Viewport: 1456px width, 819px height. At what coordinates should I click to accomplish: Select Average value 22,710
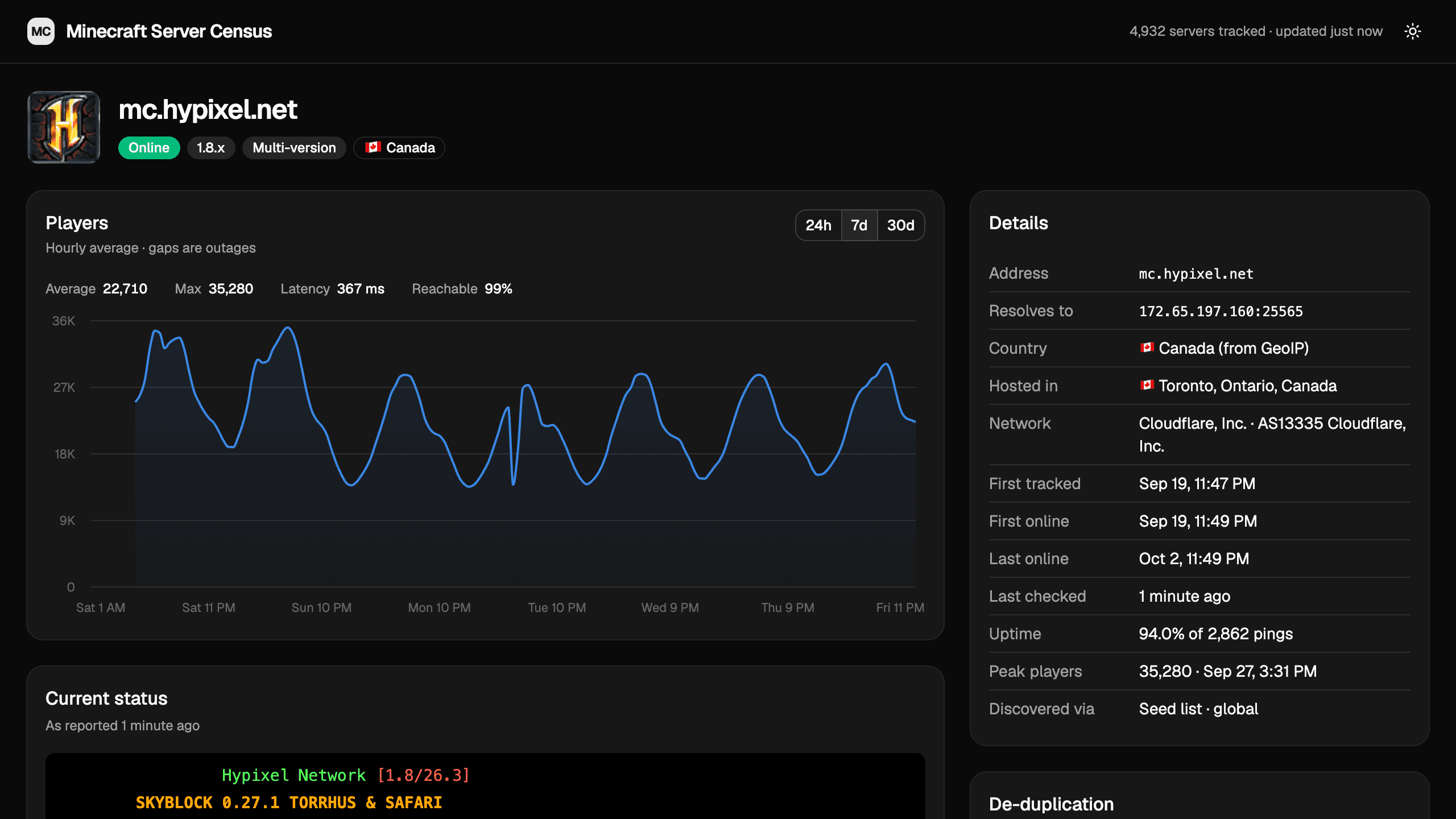click(x=125, y=289)
